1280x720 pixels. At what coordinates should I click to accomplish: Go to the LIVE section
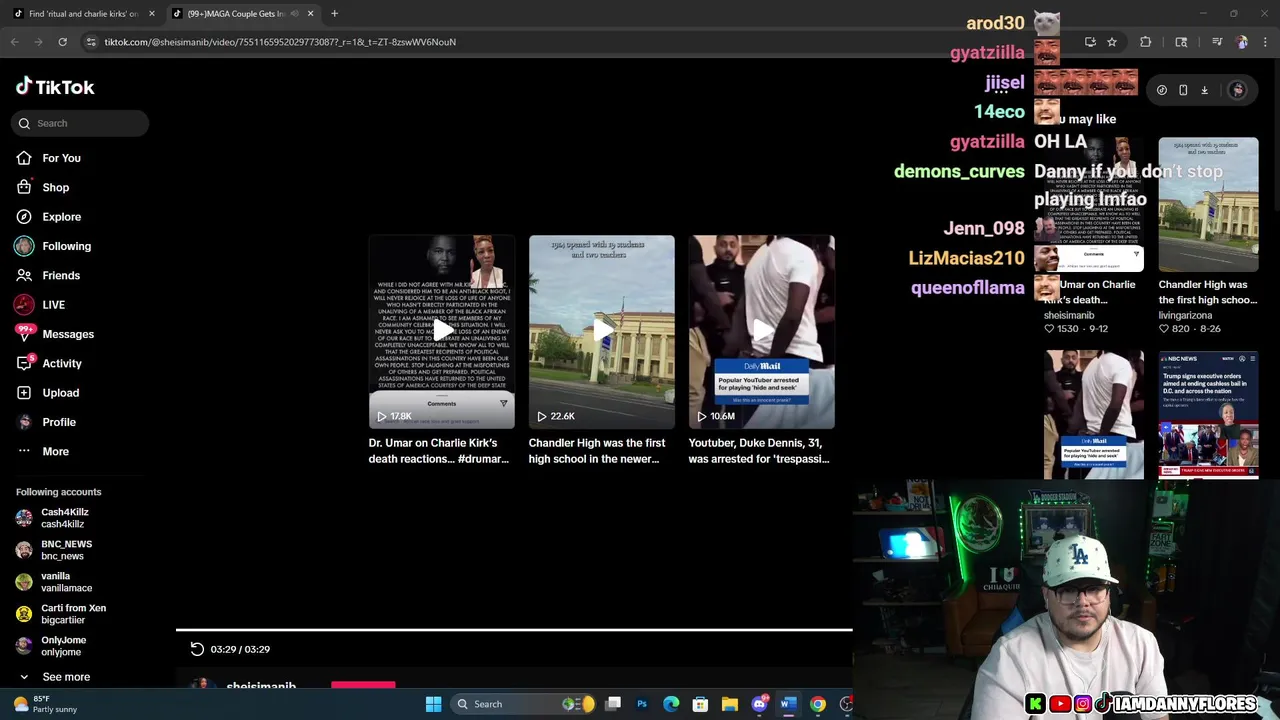[x=41, y=305]
